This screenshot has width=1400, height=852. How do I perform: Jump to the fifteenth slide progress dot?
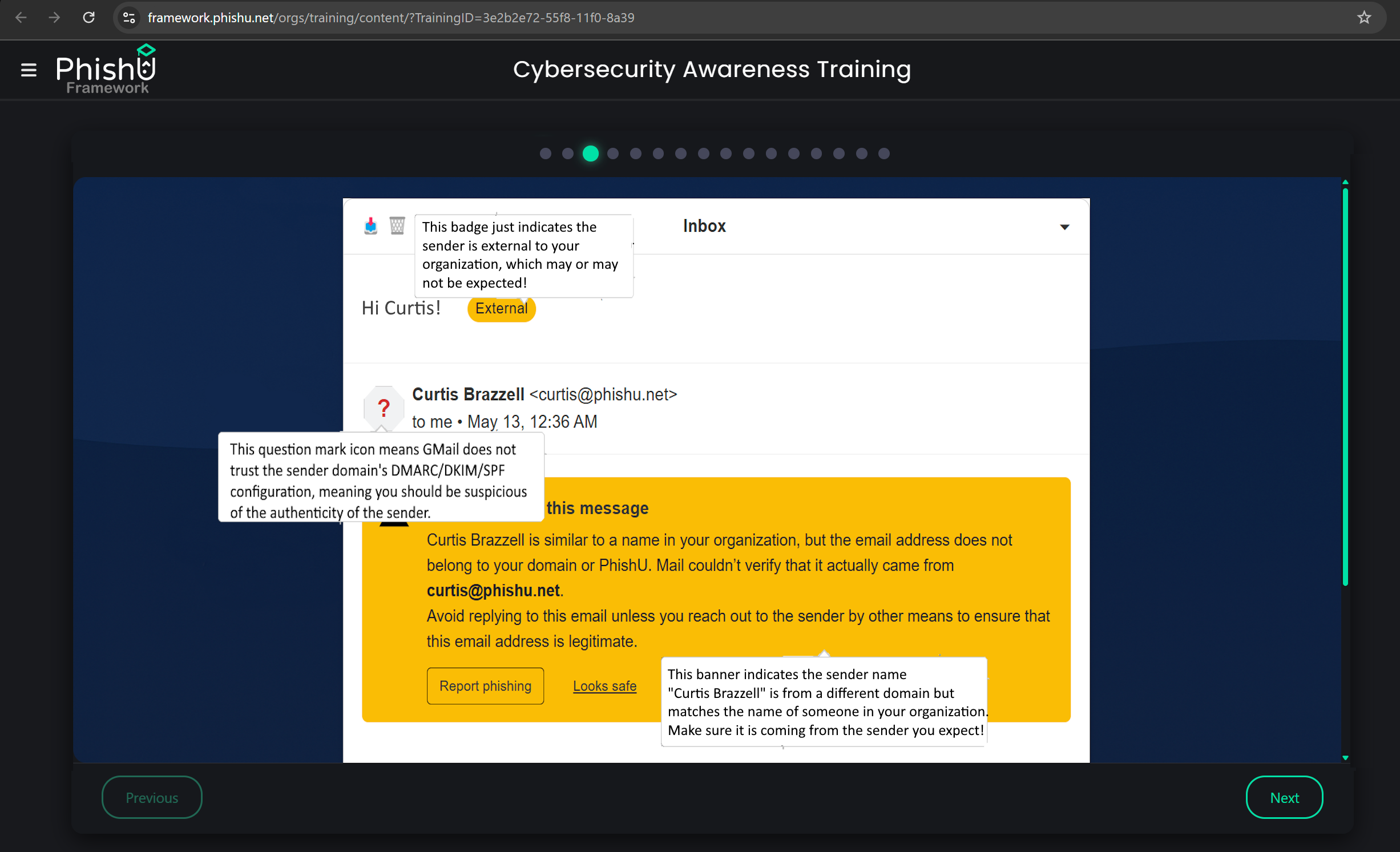click(862, 154)
